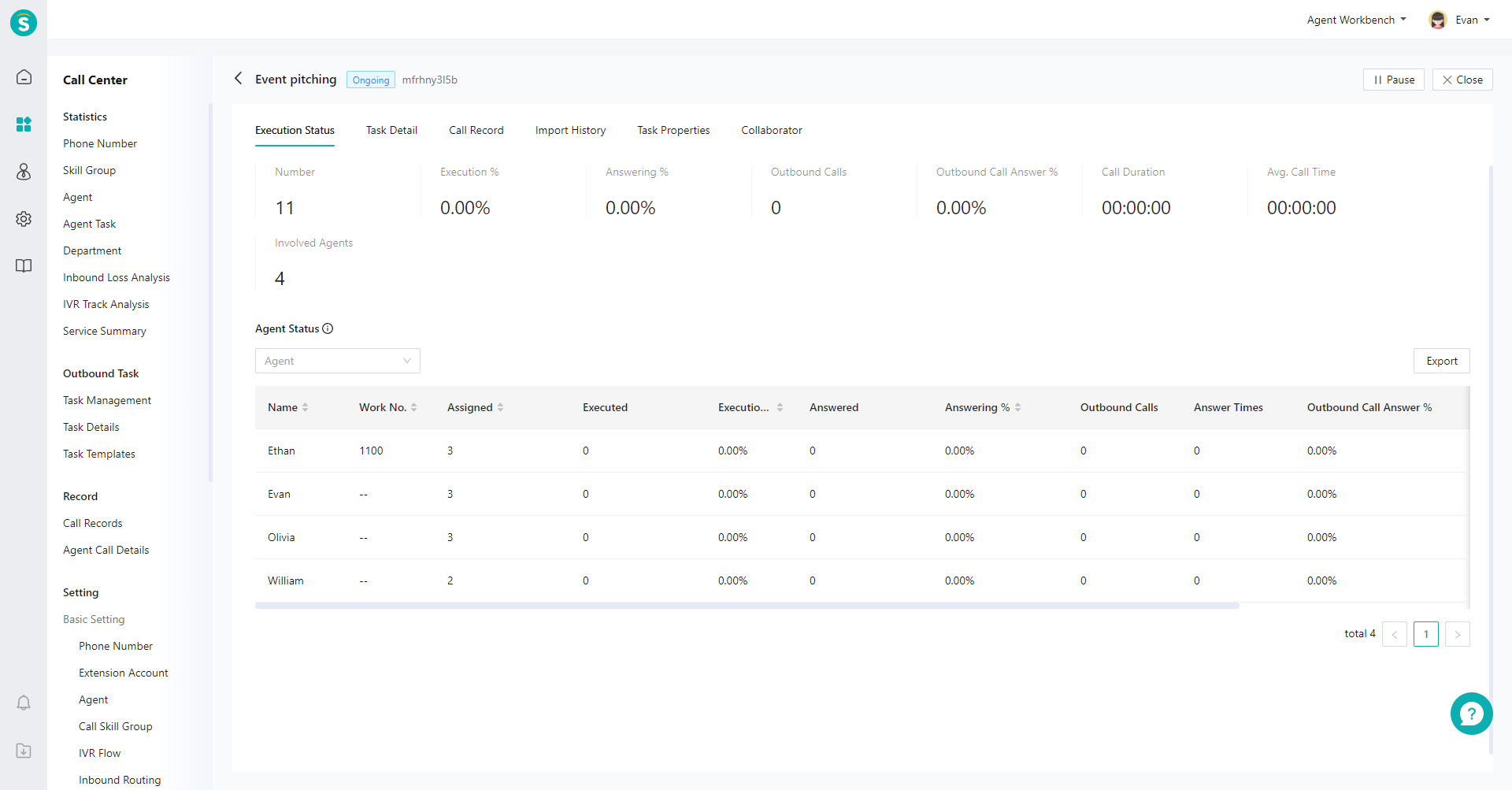
Task: Open Department in sidebar
Action: pos(92,250)
